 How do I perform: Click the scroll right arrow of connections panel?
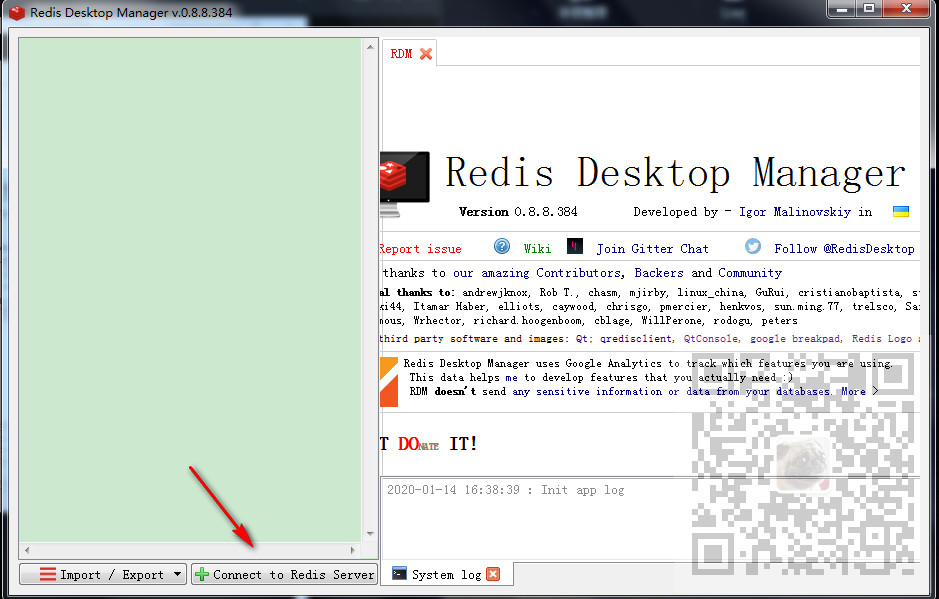point(353,550)
